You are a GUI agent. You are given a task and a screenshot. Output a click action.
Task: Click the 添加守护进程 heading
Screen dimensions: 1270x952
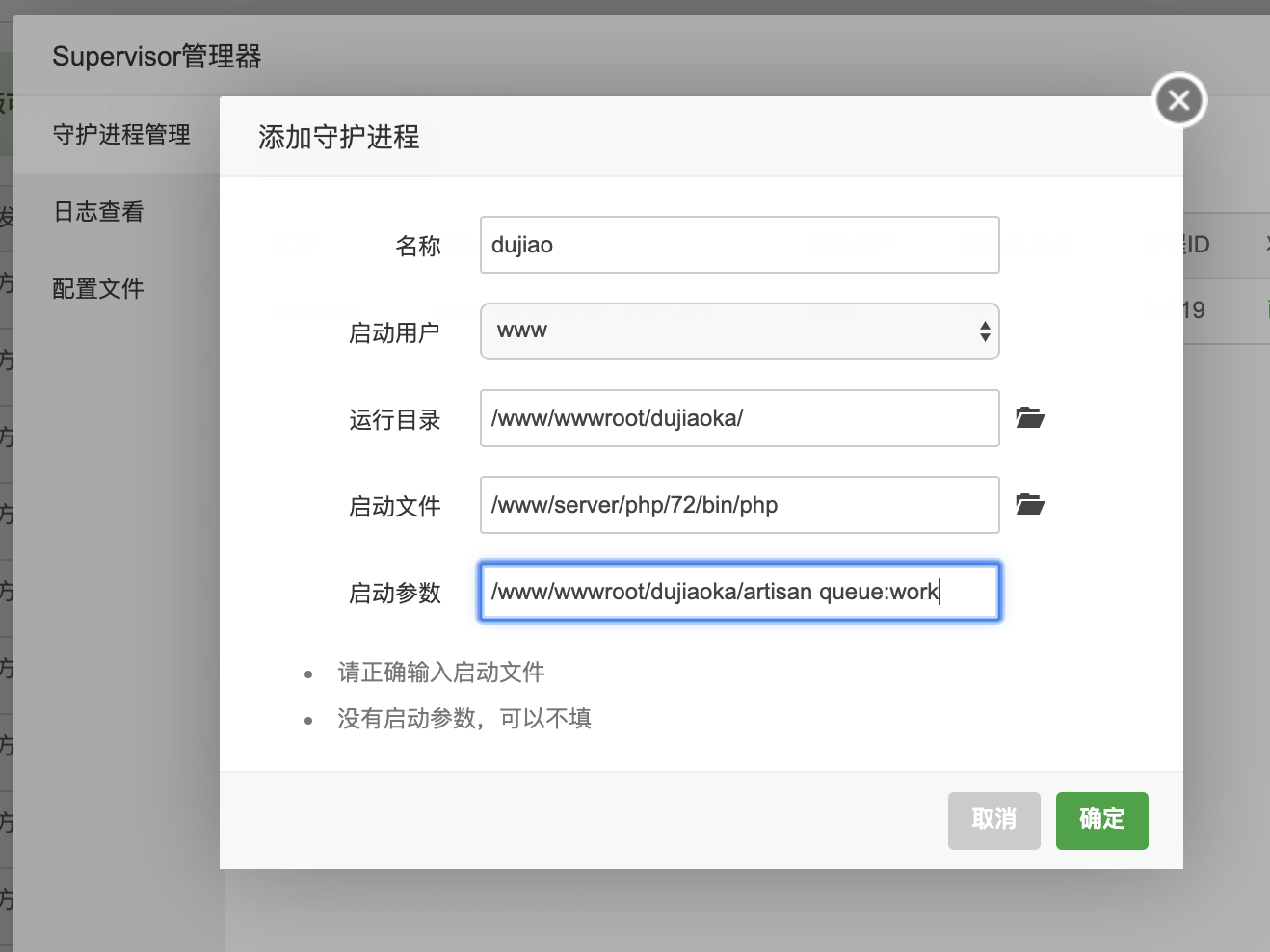point(338,138)
